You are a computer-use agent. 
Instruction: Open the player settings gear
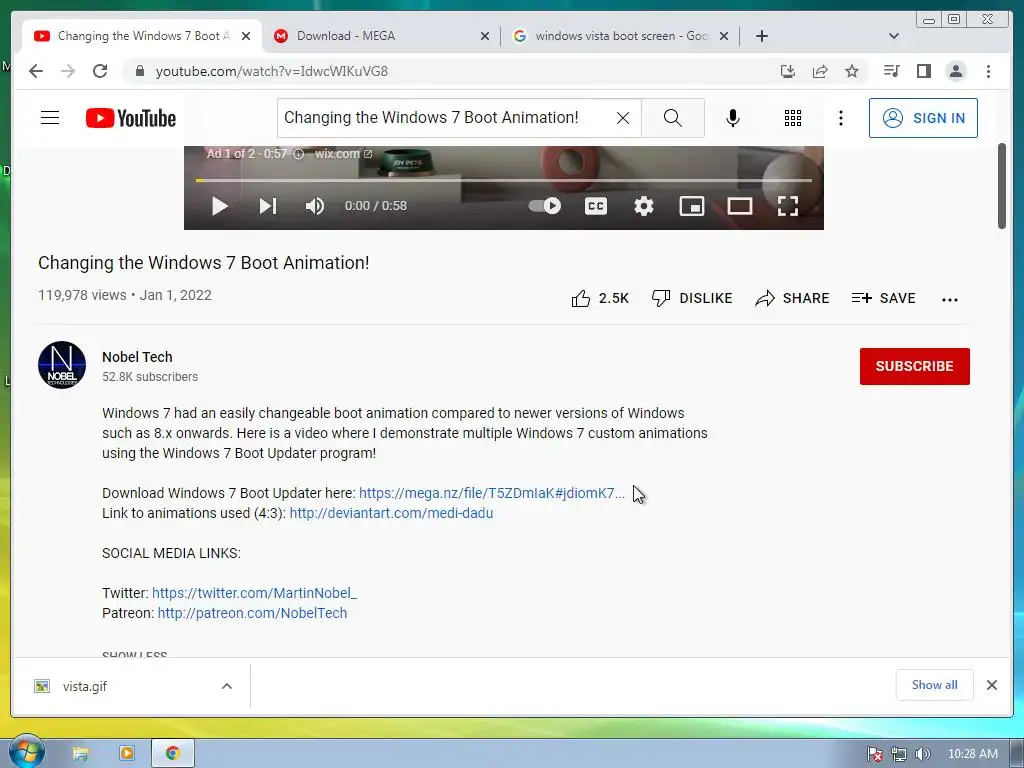[x=644, y=206]
